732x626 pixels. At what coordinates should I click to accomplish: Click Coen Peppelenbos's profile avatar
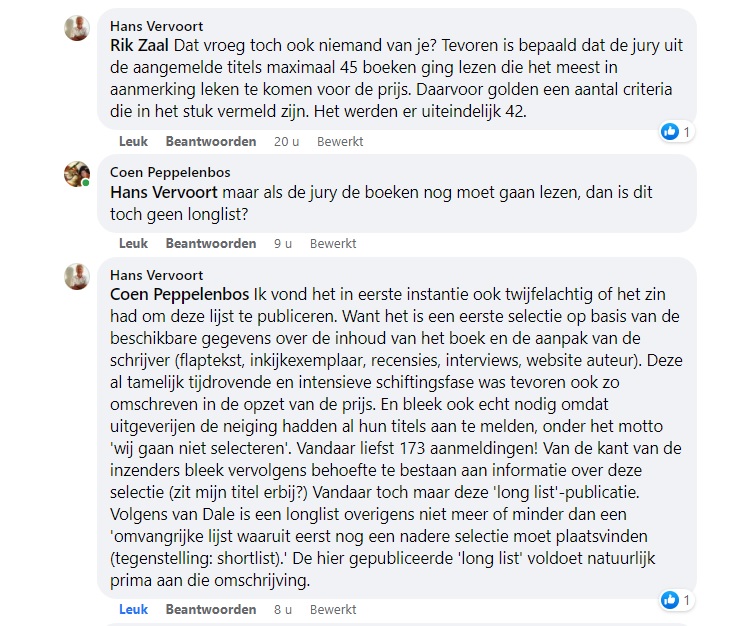77,174
